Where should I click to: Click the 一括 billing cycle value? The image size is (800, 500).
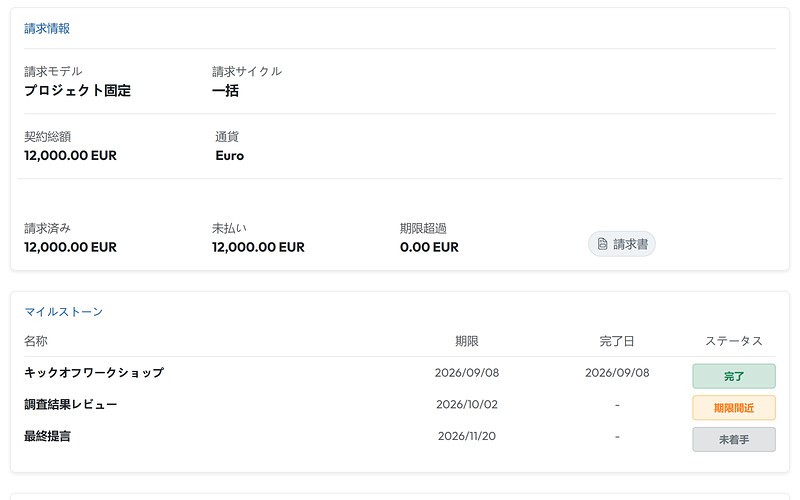pos(226,91)
